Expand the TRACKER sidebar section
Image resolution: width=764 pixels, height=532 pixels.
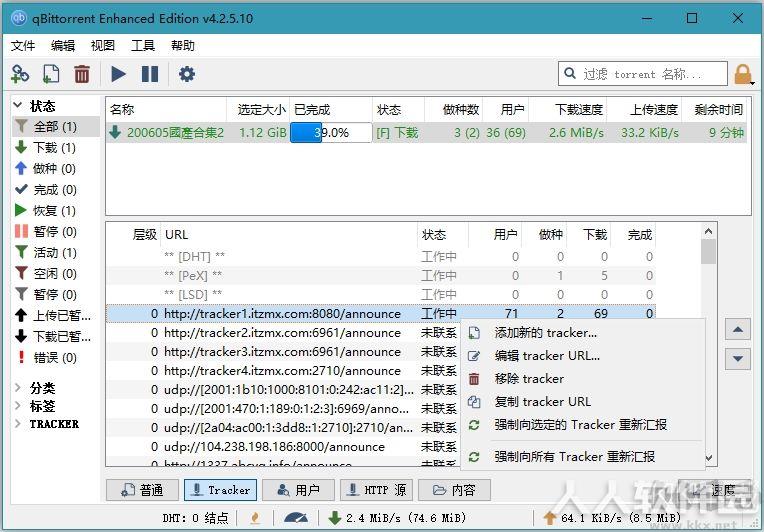[x=18, y=424]
